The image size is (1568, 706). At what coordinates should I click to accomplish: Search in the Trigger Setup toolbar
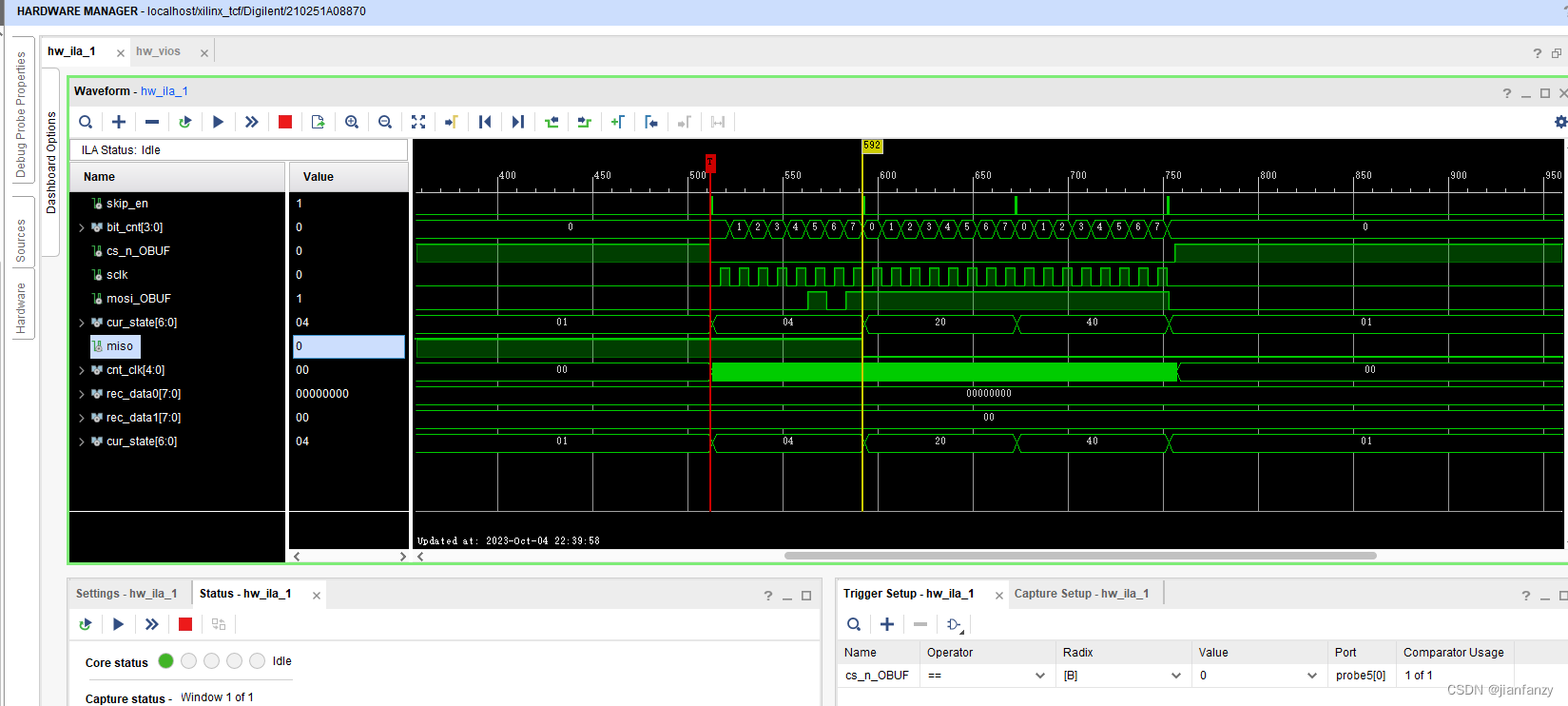coord(854,624)
